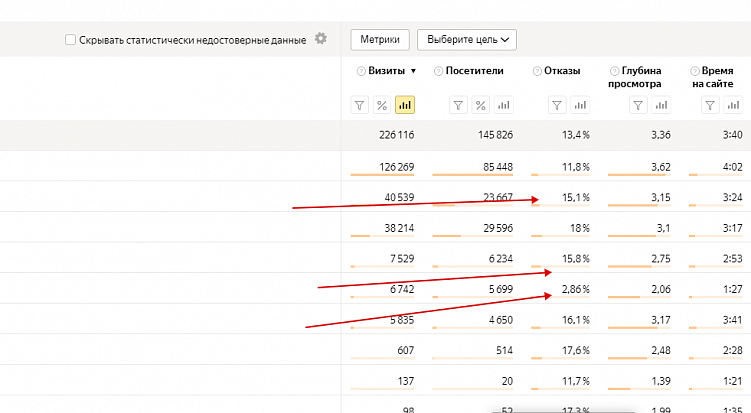Sort by Время на сайте column header
Viewport: 751px width, 413px height.
713,77
